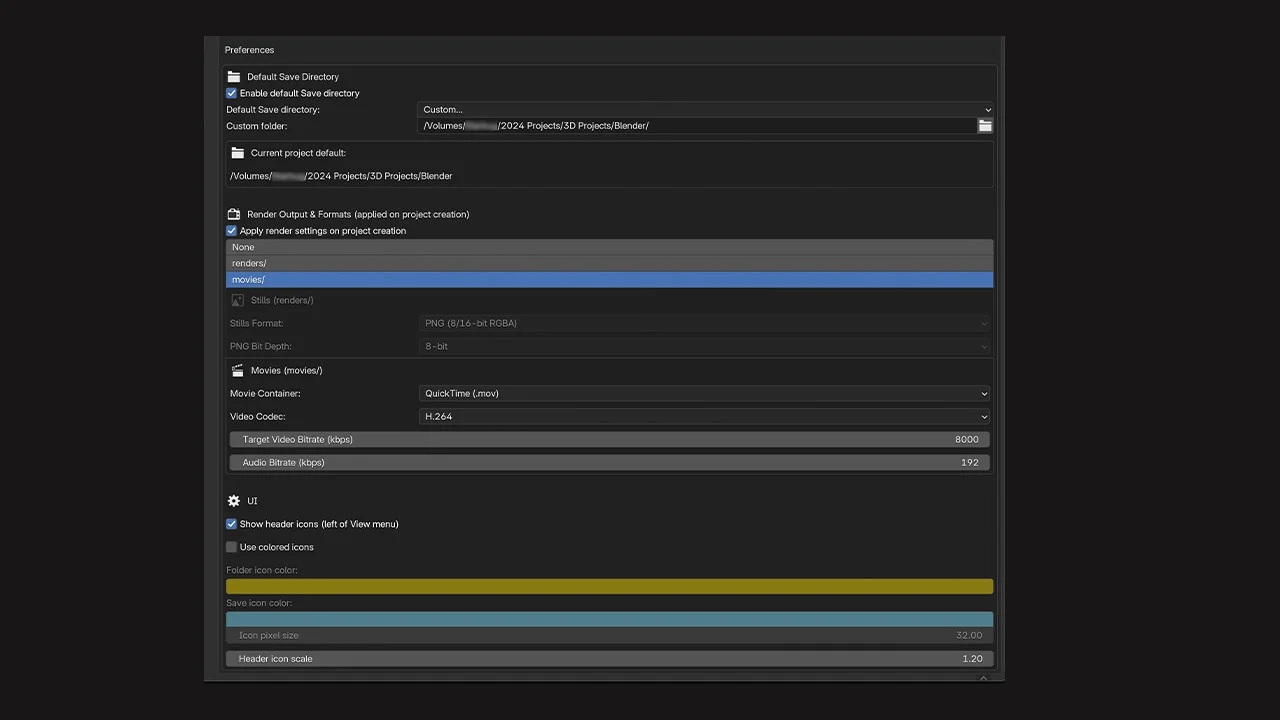The width and height of the screenshot is (1280, 720).
Task: Click the Render Output & Formats icon
Action: (233, 213)
